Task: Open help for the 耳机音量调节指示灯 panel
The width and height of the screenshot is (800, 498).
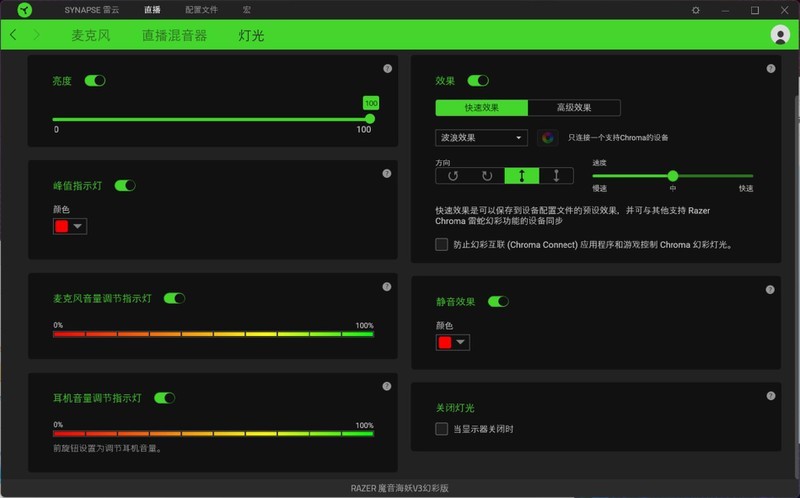Action: (387, 386)
